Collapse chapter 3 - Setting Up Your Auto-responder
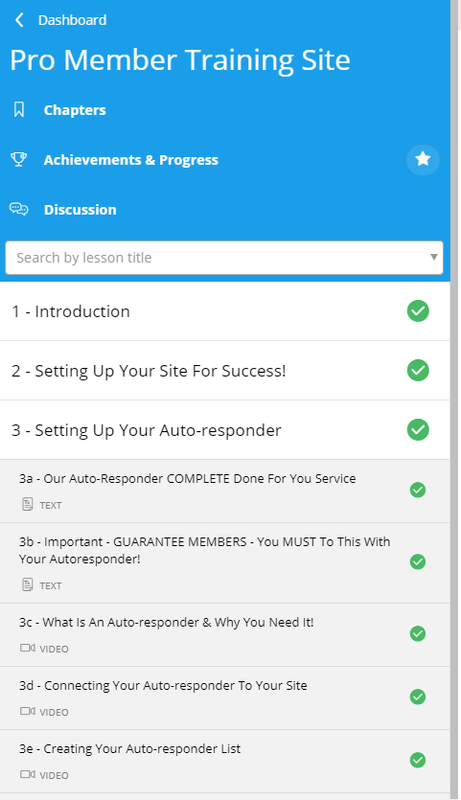Screen dimensions: 461x800 [x=224, y=430]
